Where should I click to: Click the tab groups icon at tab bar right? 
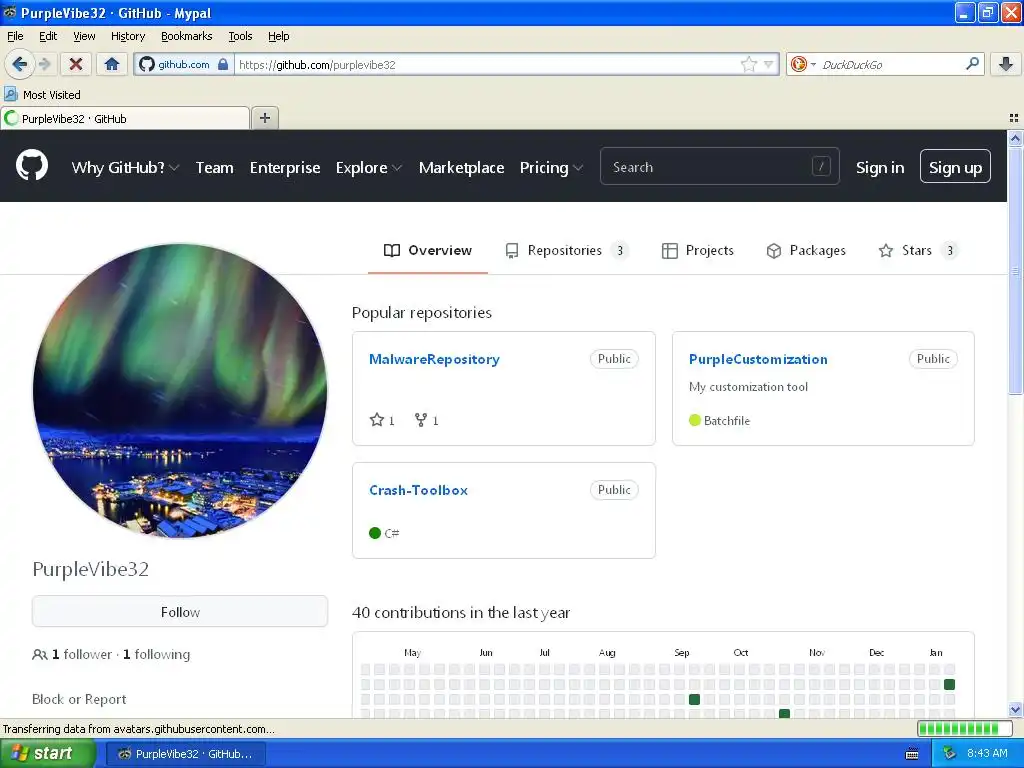1014,118
